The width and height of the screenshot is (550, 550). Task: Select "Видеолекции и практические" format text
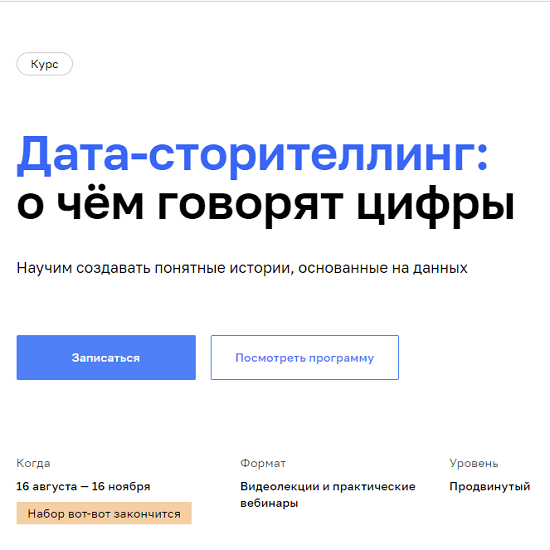328,487
